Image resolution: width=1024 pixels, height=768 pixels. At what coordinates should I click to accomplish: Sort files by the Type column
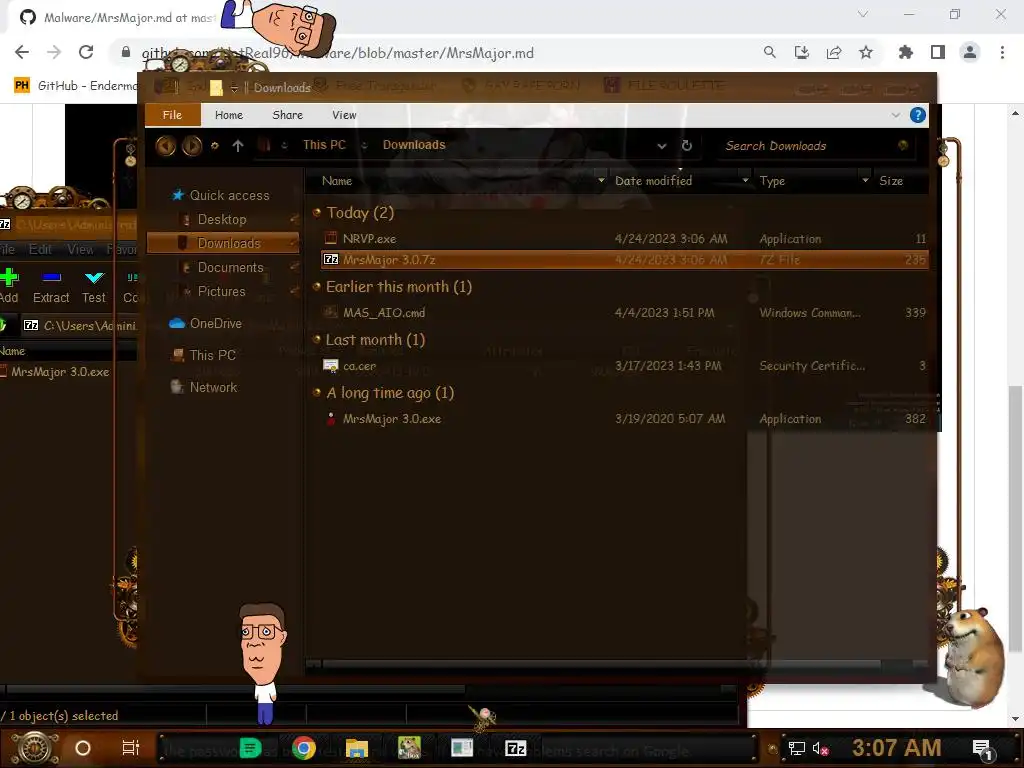(x=772, y=181)
